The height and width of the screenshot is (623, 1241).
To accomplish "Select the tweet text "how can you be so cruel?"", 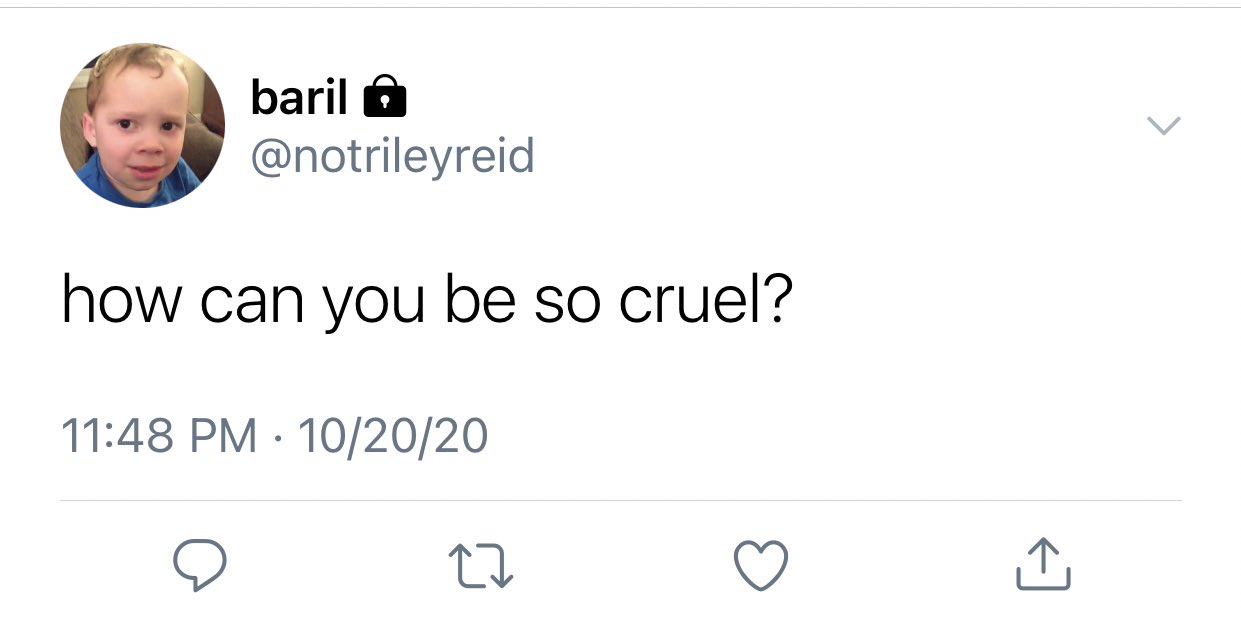I will tap(427, 302).
